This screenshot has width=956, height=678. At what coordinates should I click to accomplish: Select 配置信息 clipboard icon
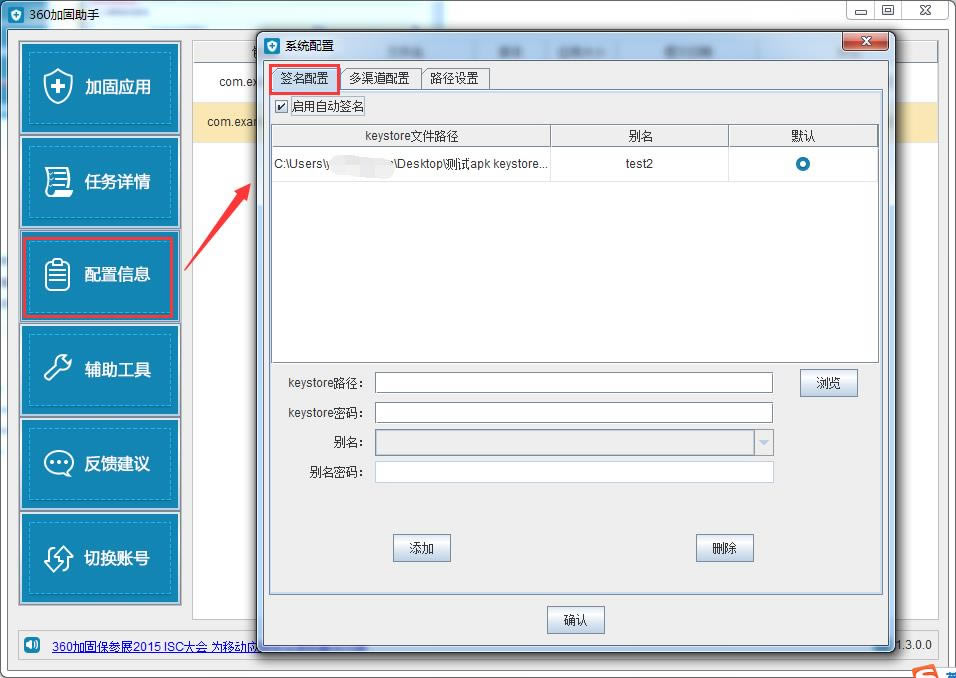click(57, 274)
